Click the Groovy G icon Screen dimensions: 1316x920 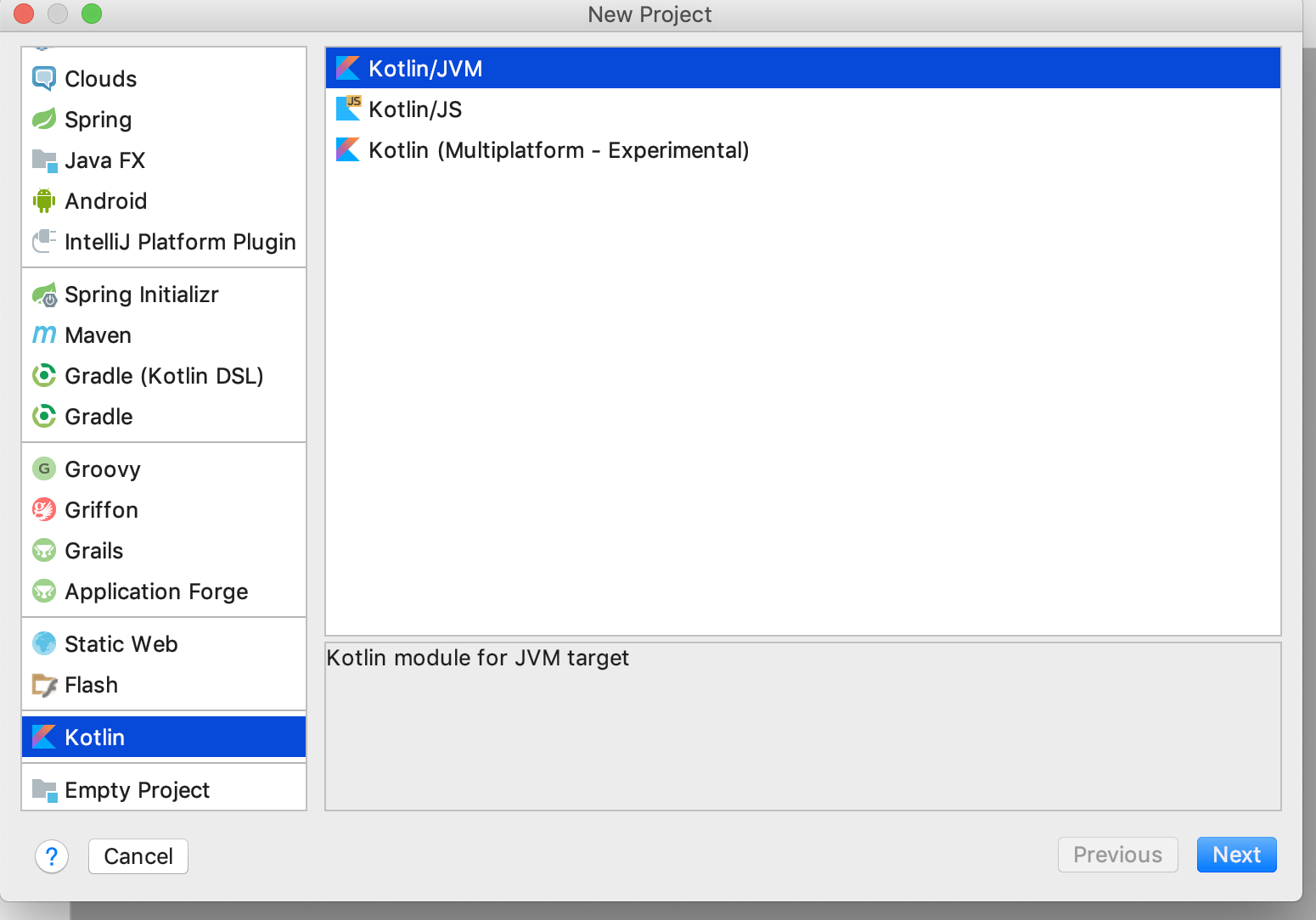click(x=44, y=469)
